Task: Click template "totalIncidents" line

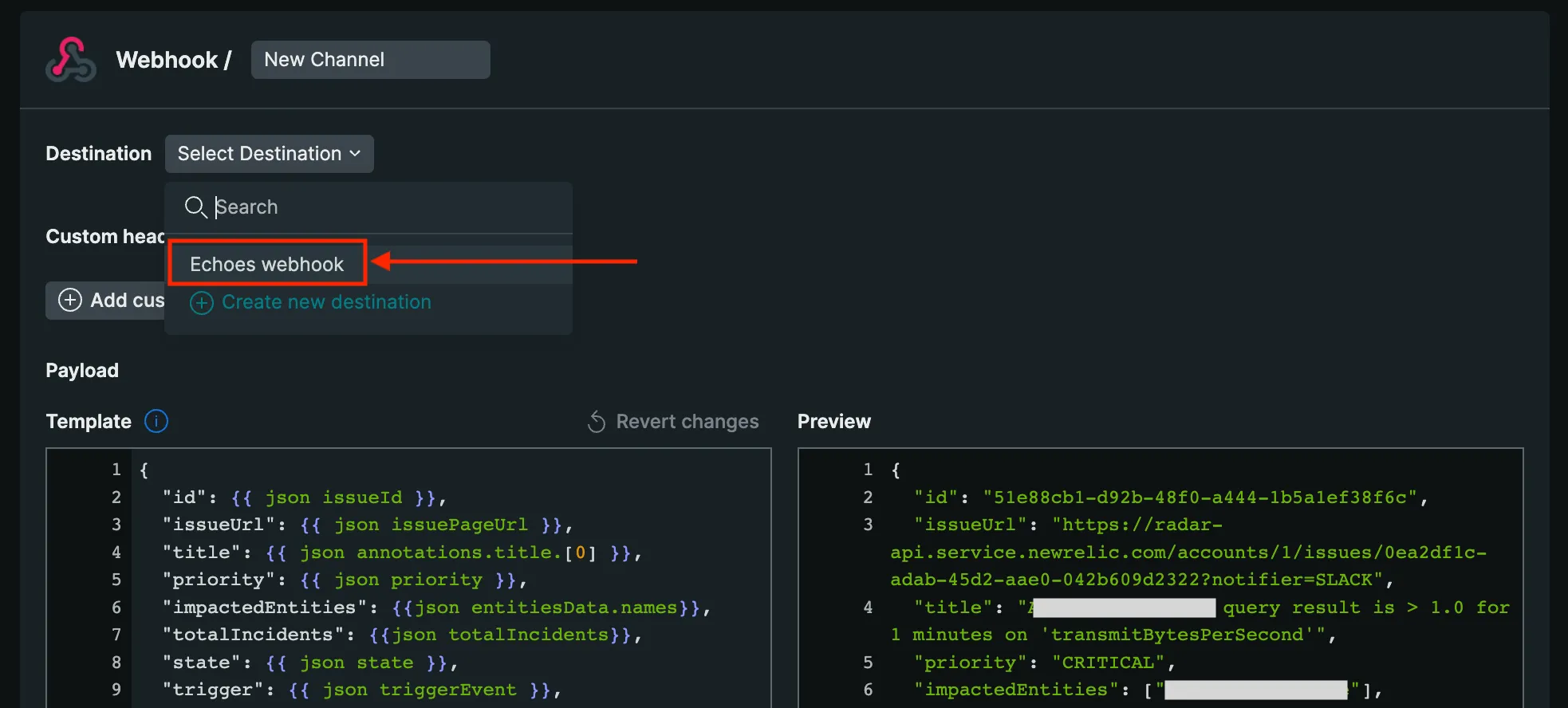Action: (402, 635)
